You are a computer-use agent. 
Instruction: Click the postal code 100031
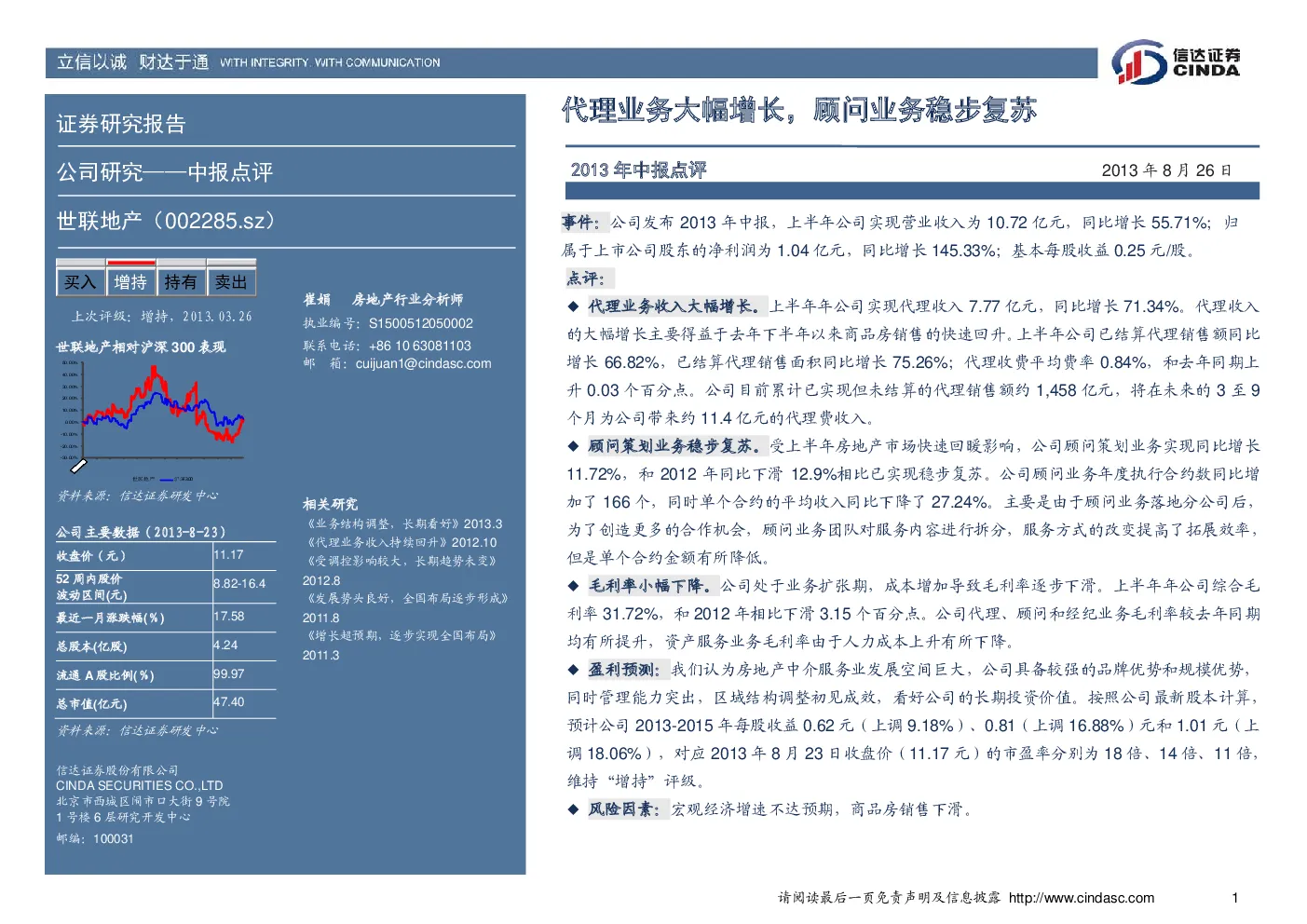[114, 839]
